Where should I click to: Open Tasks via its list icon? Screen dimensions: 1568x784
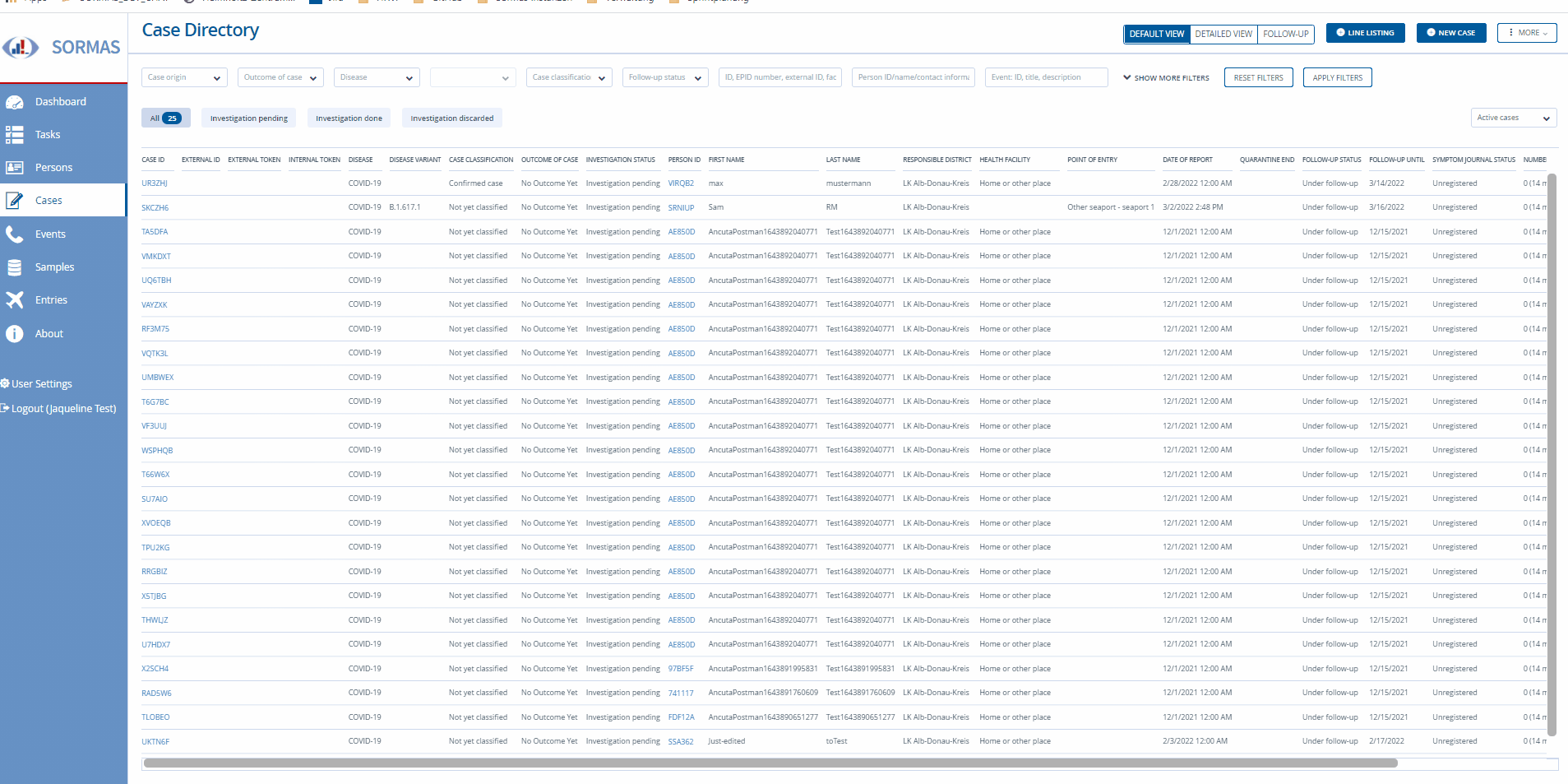(x=15, y=135)
